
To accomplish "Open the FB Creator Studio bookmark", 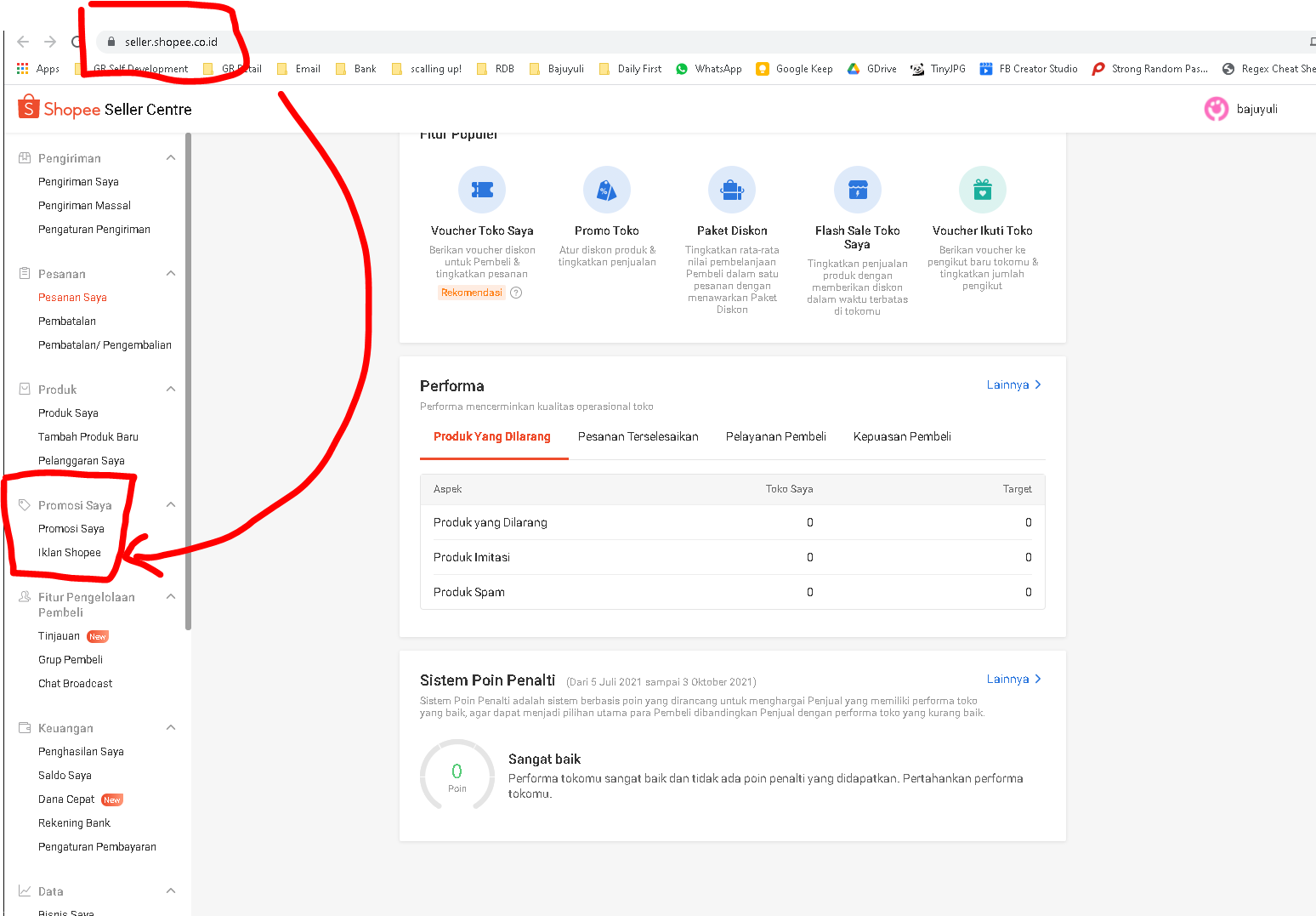I will click(x=1029, y=69).
